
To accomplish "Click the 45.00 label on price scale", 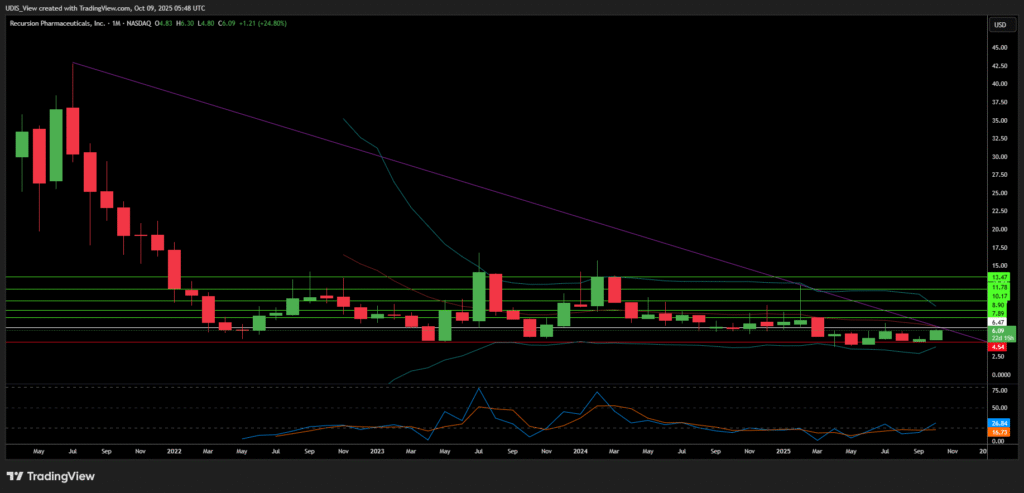I will click(998, 48).
